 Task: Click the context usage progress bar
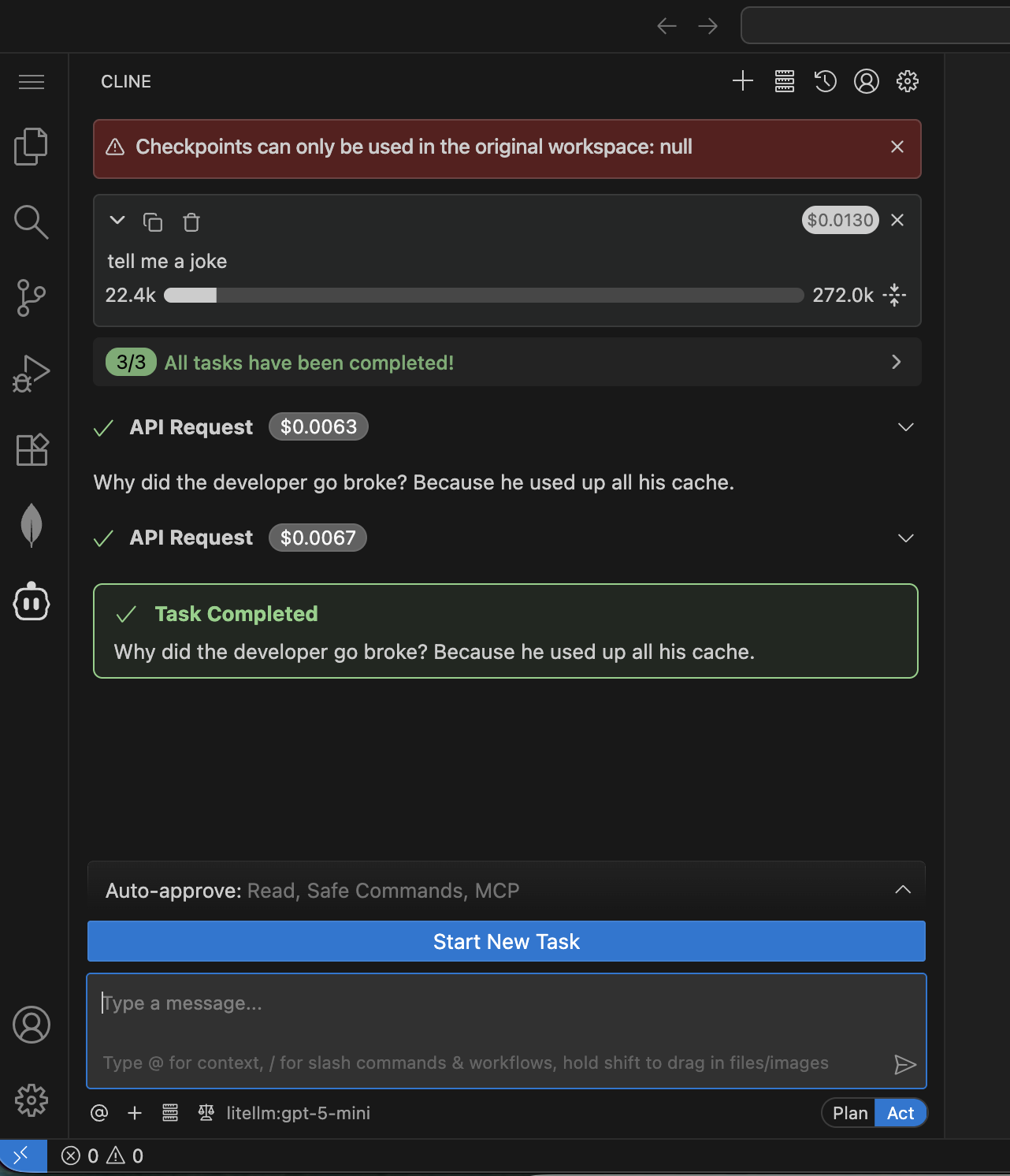coord(484,296)
